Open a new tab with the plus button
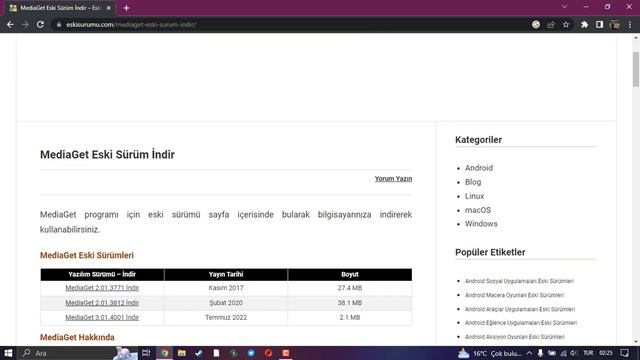 pyautogui.click(x=127, y=8)
